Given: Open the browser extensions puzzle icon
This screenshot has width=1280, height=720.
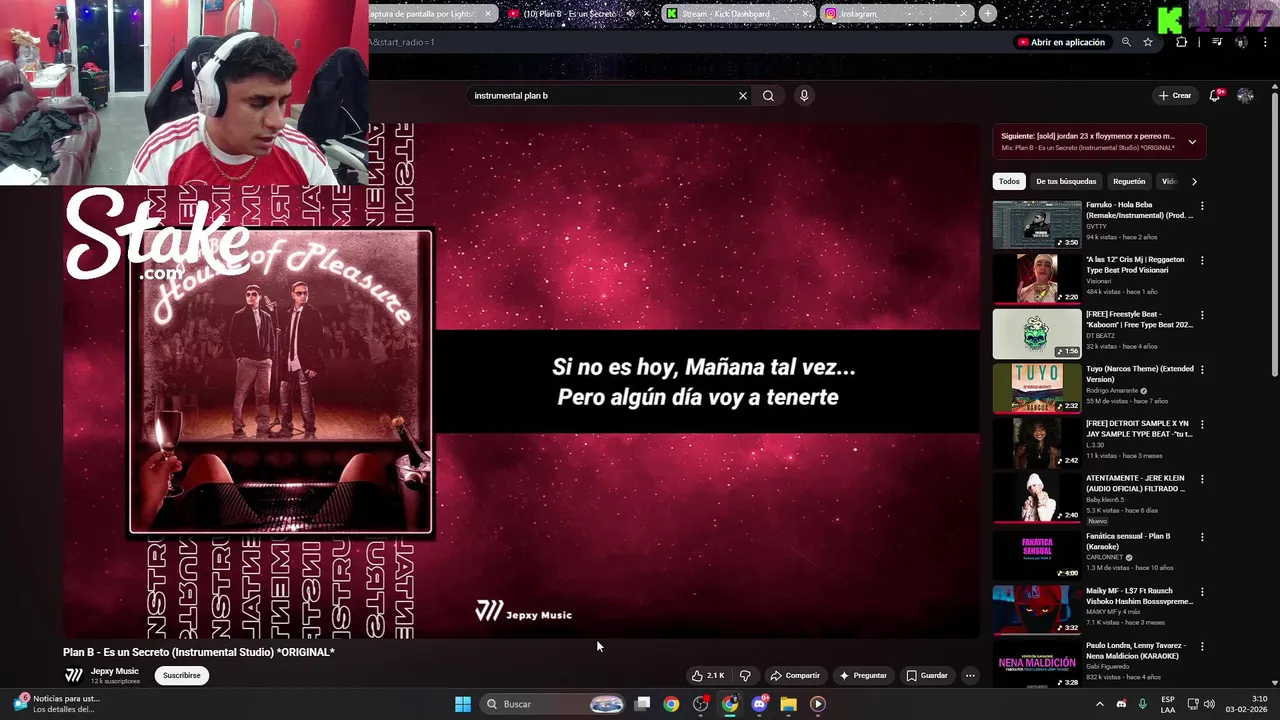Looking at the screenshot, I should (1182, 42).
